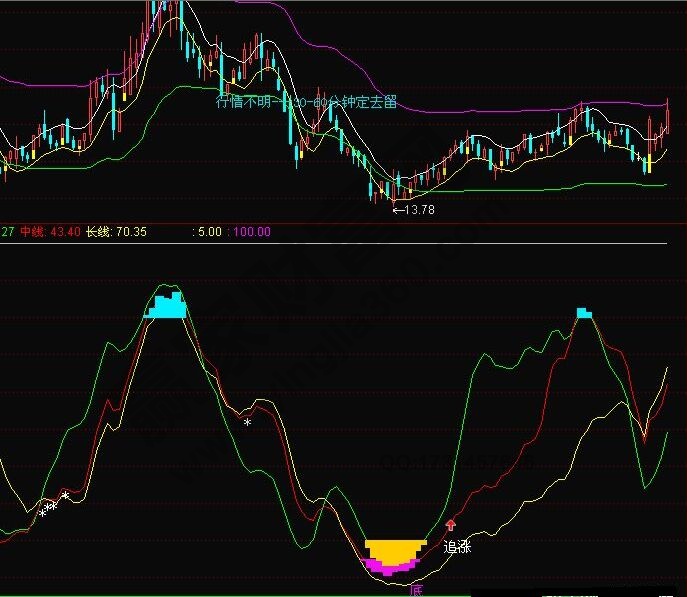687x597 pixels.
Task: Click the green 27 value at left edge
Action: pos(7,232)
